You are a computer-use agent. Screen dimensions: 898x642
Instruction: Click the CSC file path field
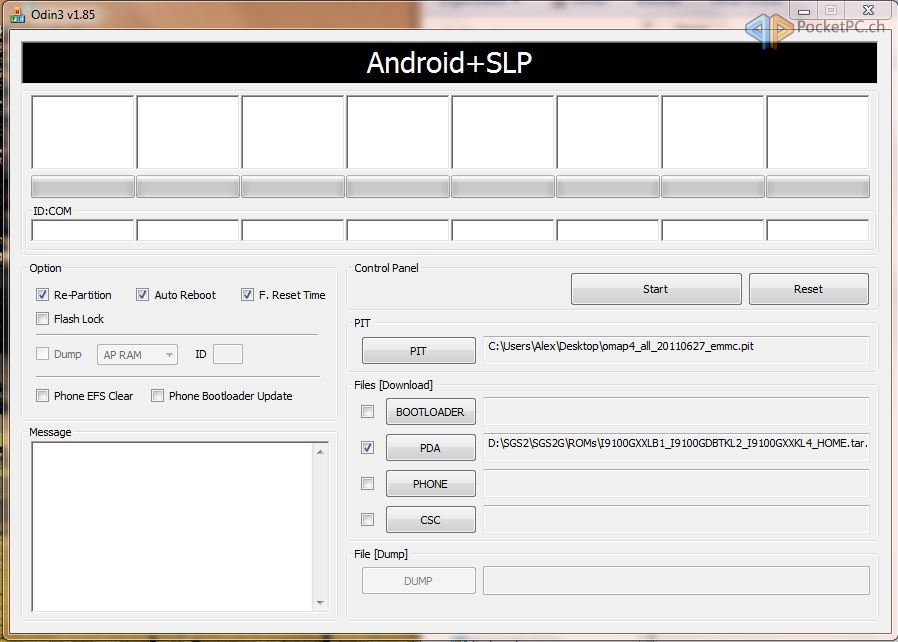coord(676,519)
